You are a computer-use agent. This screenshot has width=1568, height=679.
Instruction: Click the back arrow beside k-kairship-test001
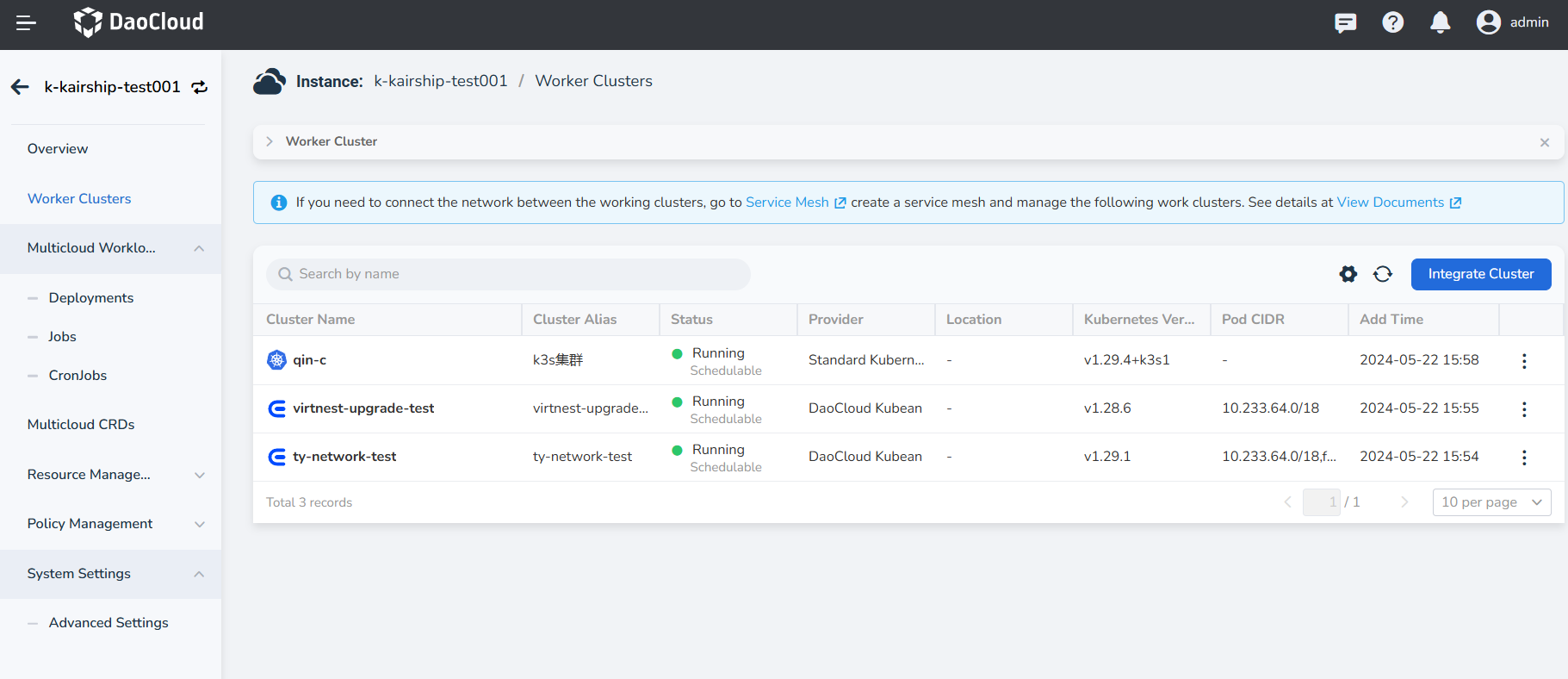20,87
